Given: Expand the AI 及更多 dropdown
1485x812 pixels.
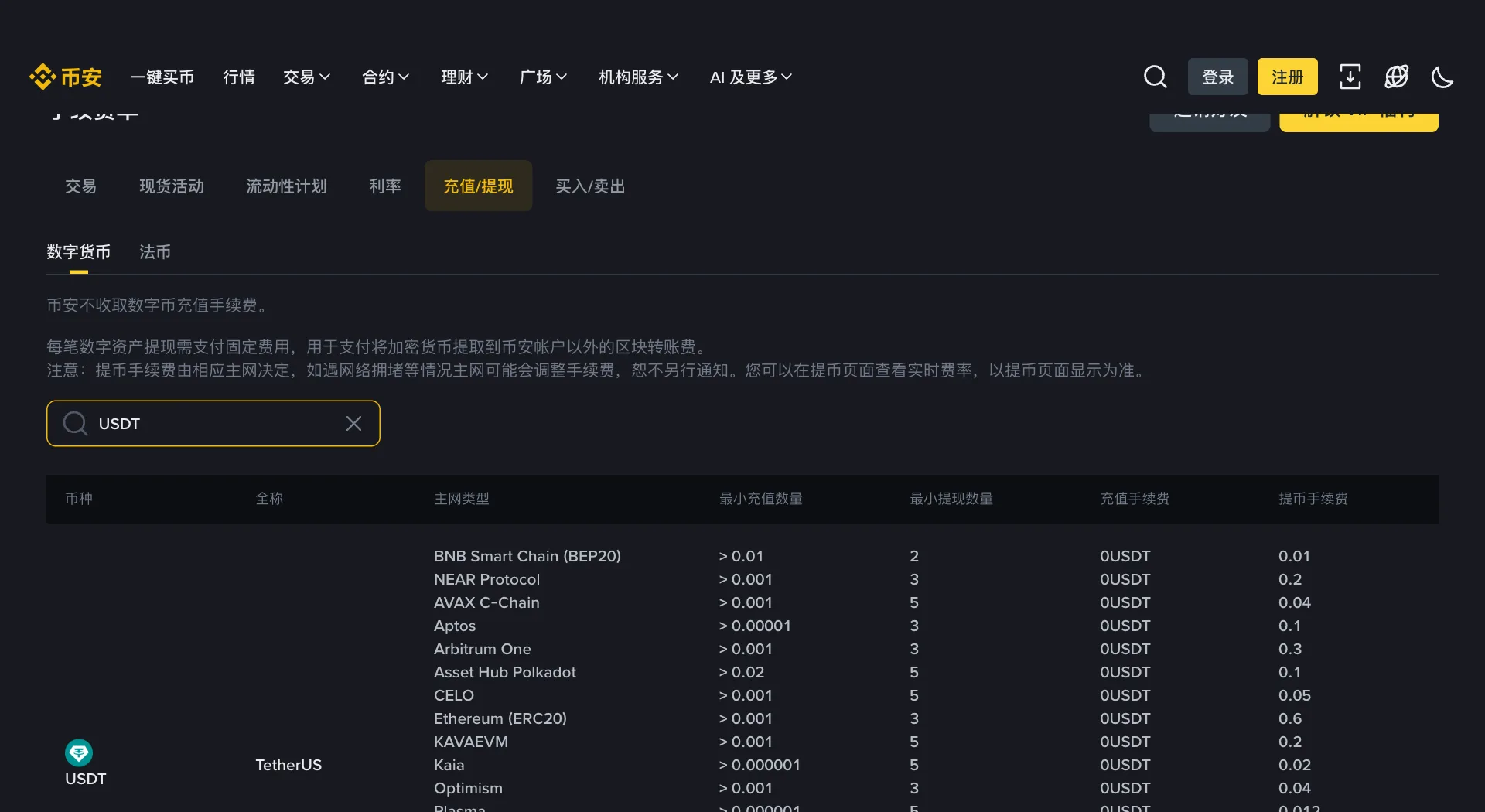Looking at the screenshot, I should 751,77.
